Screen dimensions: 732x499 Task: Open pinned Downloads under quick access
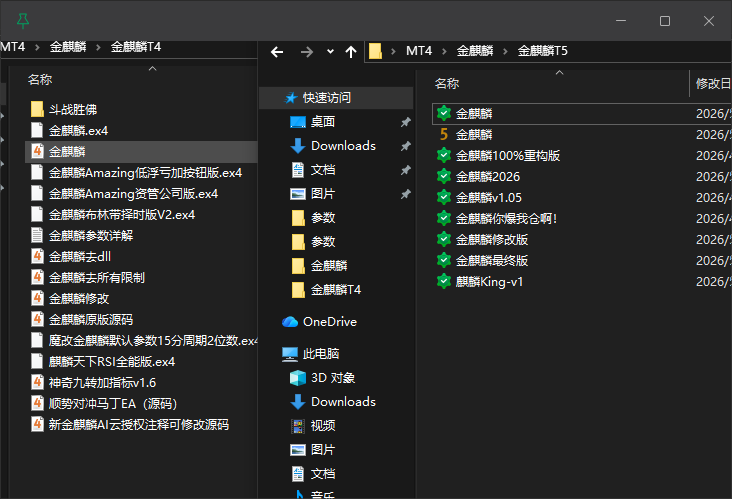pyautogui.click(x=343, y=146)
